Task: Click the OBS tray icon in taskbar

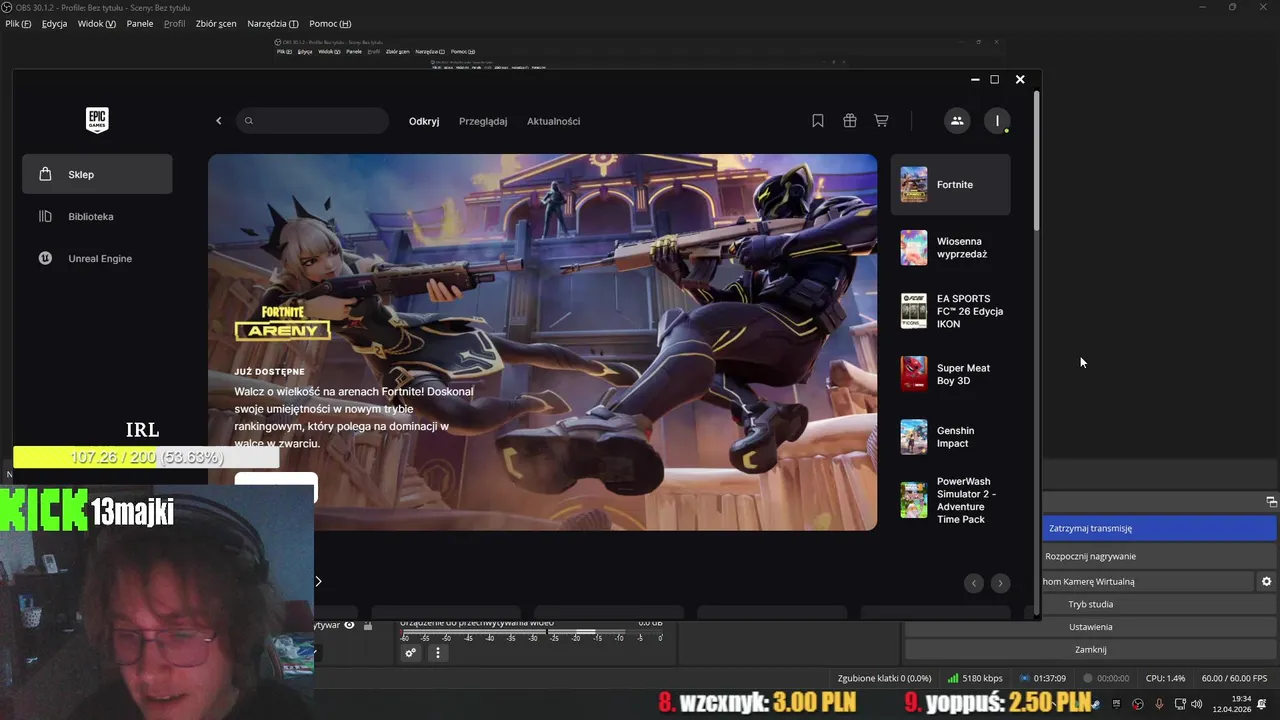Action: [x=1137, y=704]
